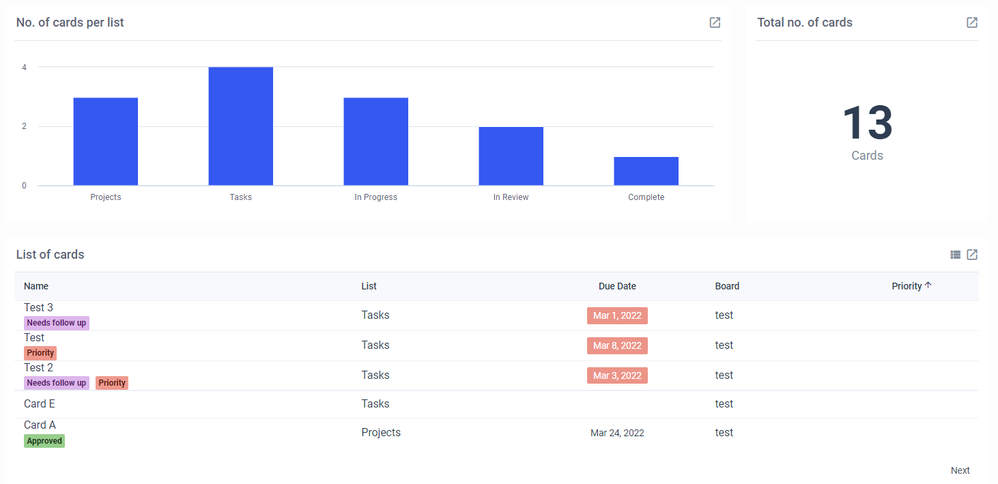Click the Priority label on Test 2
Image resolution: width=998 pixels, height=484 pixels.
[112, 383]
